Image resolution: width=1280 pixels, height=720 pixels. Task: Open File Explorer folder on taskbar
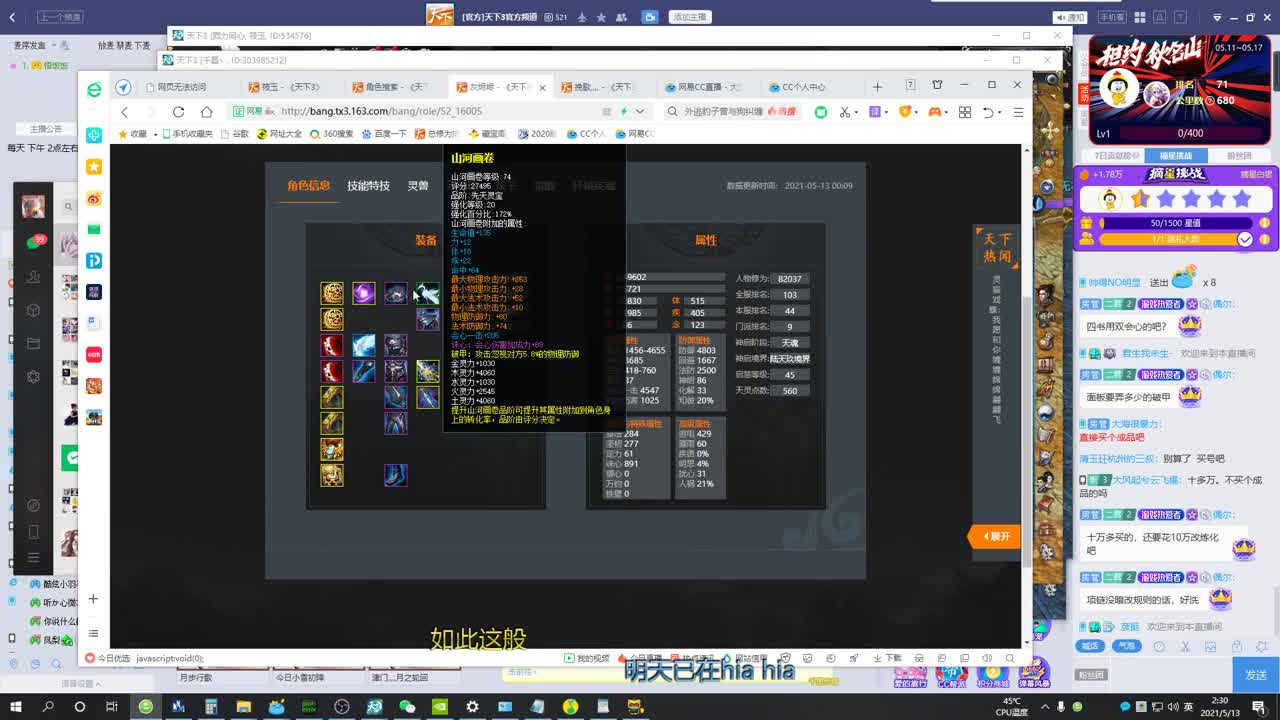pyautogui.click(x=243, y=706)
